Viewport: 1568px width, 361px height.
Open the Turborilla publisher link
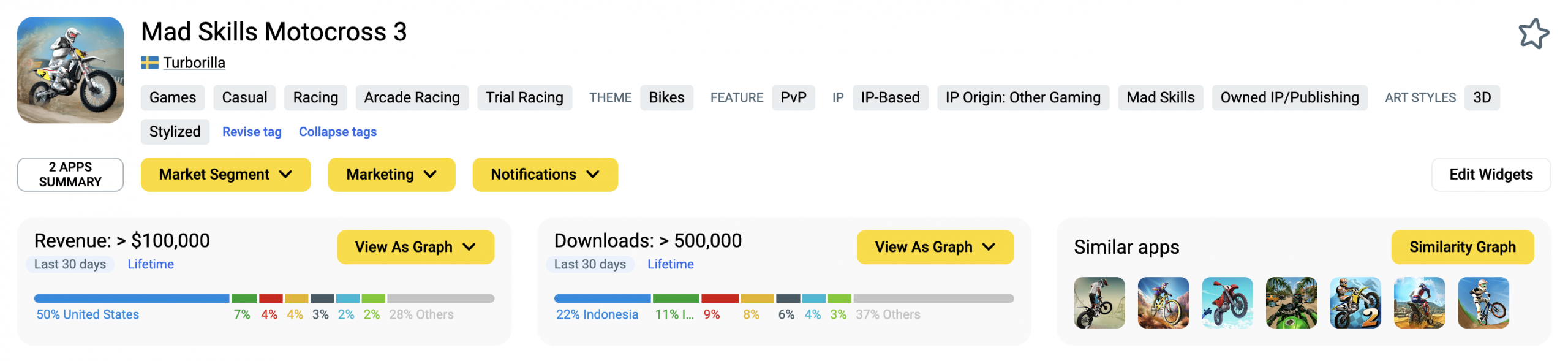194,63
